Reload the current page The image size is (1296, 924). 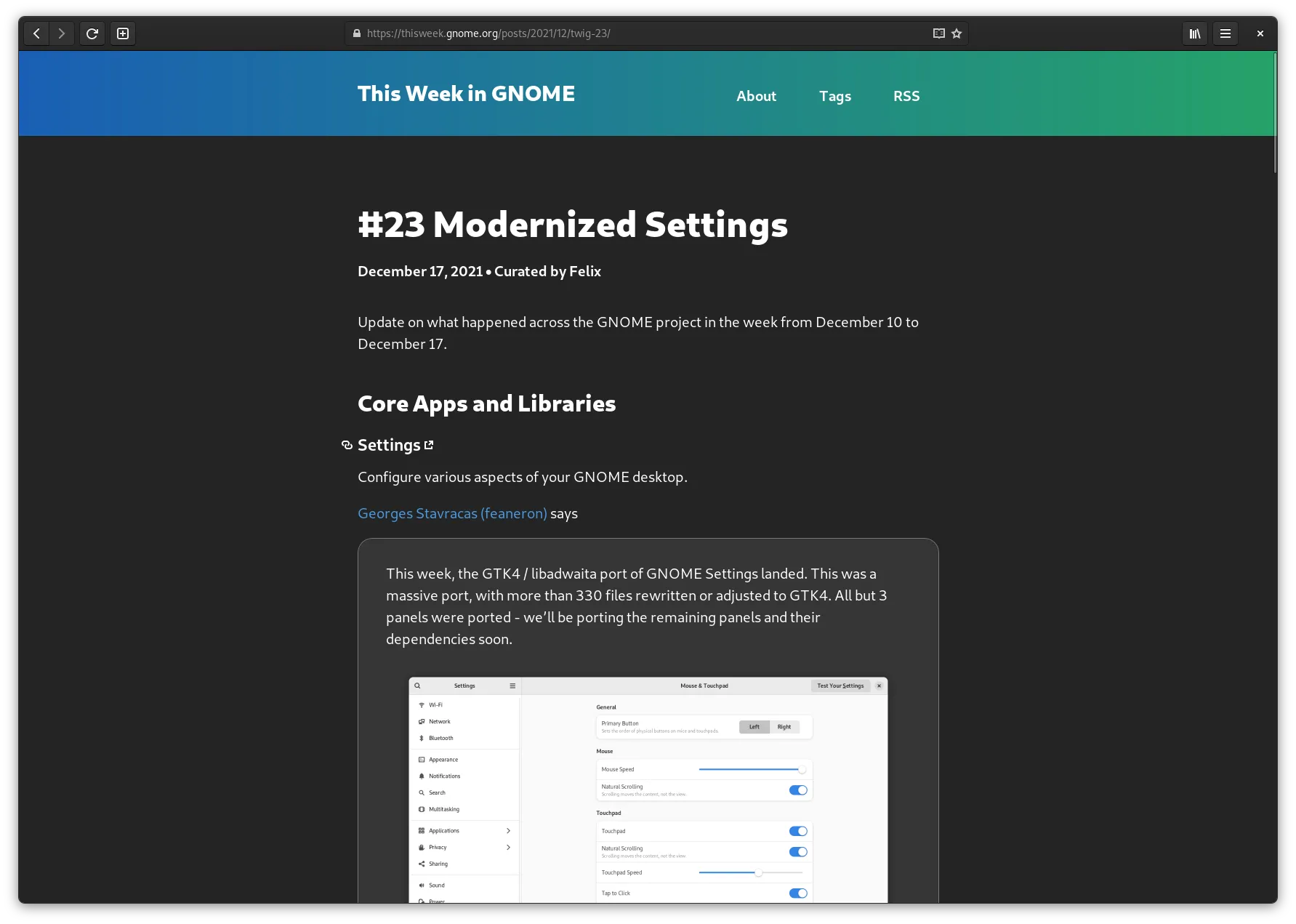pyautogui.click(x=92, y=33)
